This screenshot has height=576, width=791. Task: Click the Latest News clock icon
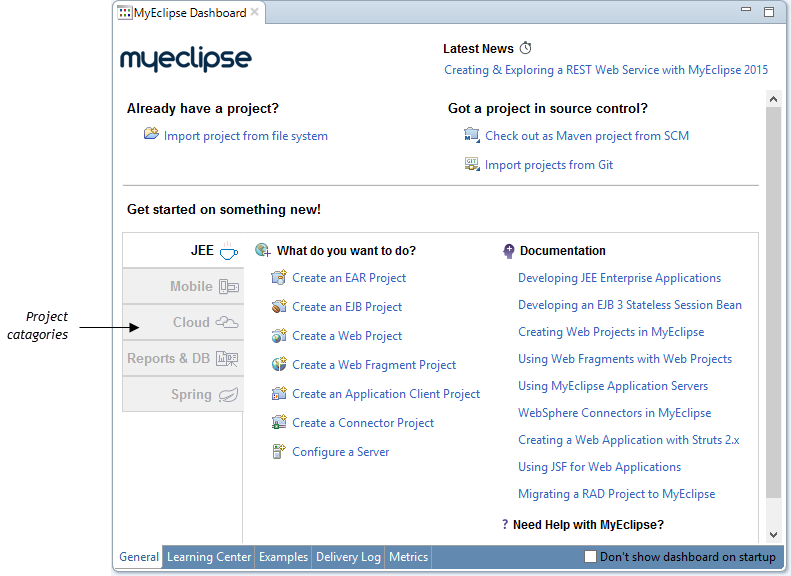tap(526, 48)
